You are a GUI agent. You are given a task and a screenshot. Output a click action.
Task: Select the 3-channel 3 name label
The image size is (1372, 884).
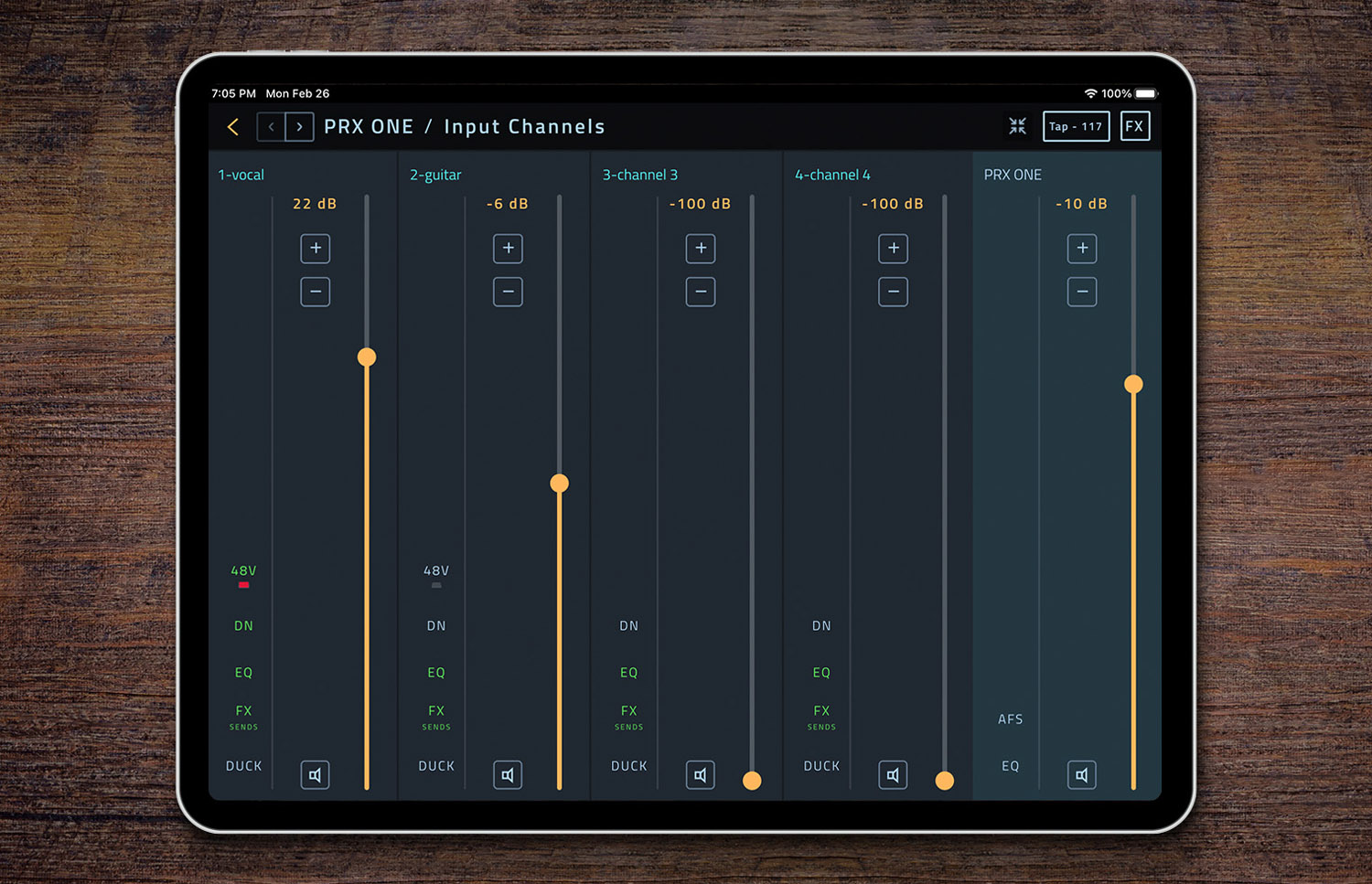click(640, 175)
